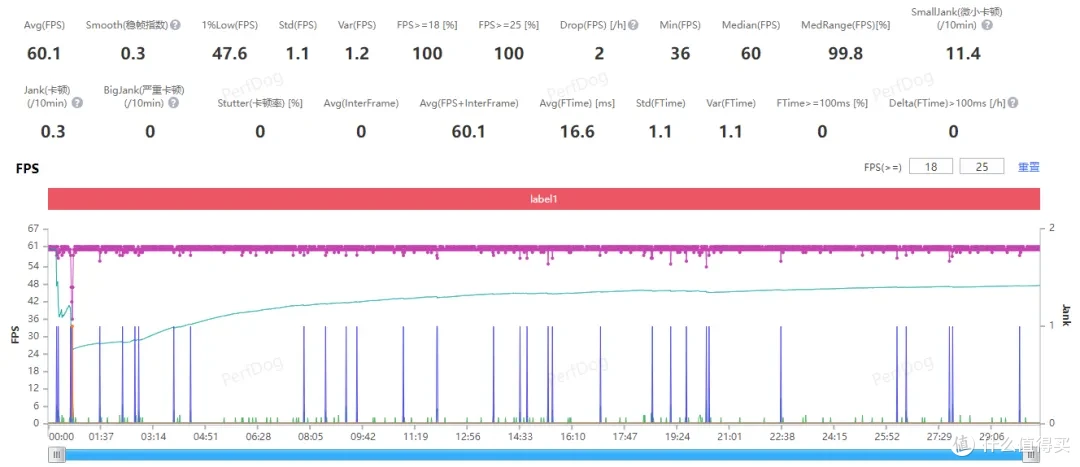Click the 22:38 time axis label

click(x=782, y=437)
